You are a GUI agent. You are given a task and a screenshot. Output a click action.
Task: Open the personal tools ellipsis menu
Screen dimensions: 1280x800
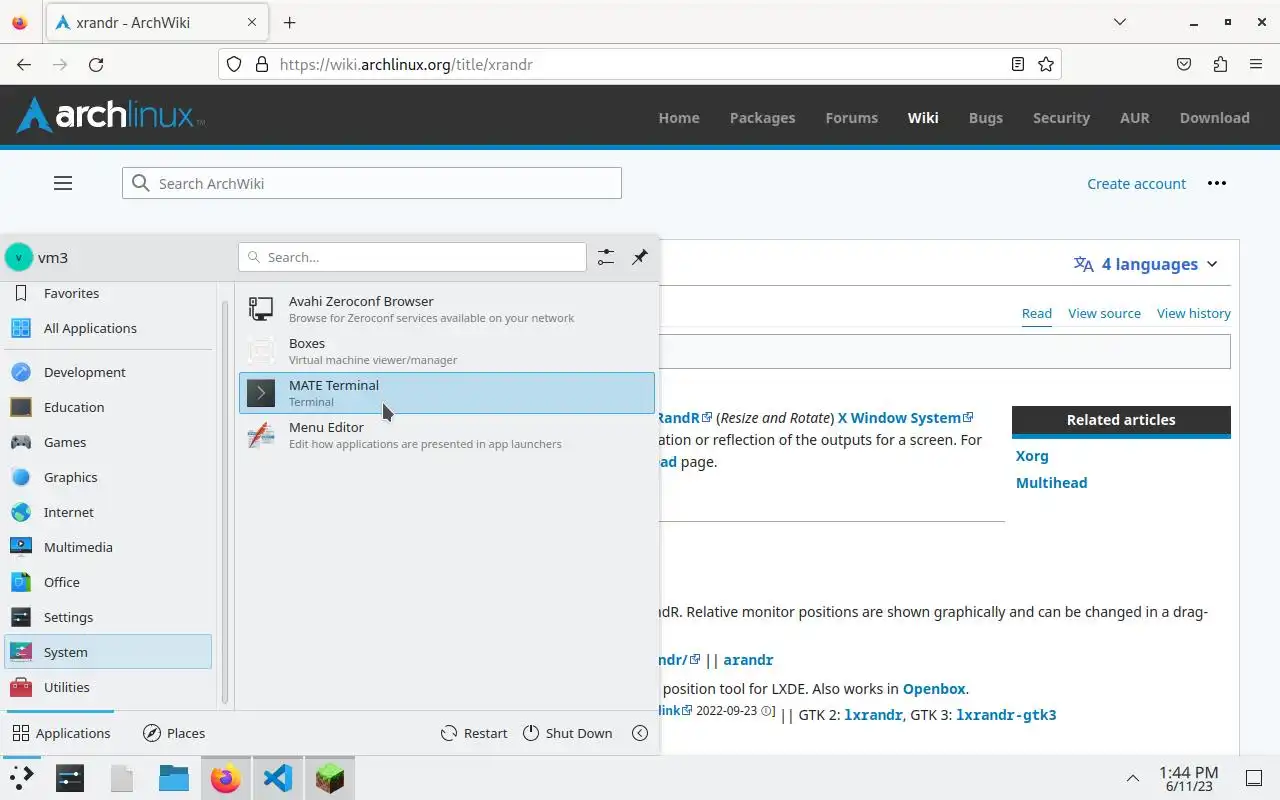click(1216, 183)
